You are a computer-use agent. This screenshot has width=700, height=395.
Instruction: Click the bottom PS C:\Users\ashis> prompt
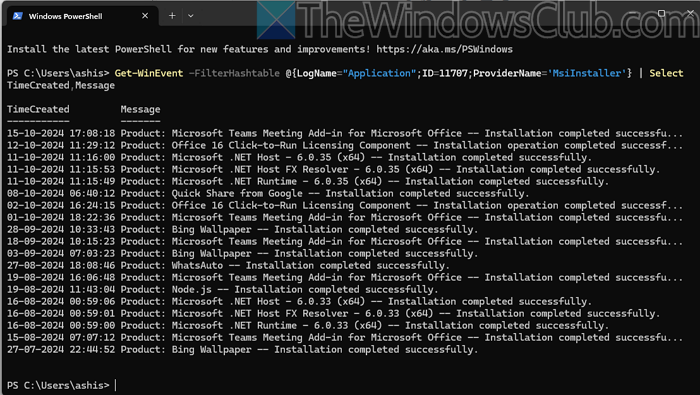[58, 385]
